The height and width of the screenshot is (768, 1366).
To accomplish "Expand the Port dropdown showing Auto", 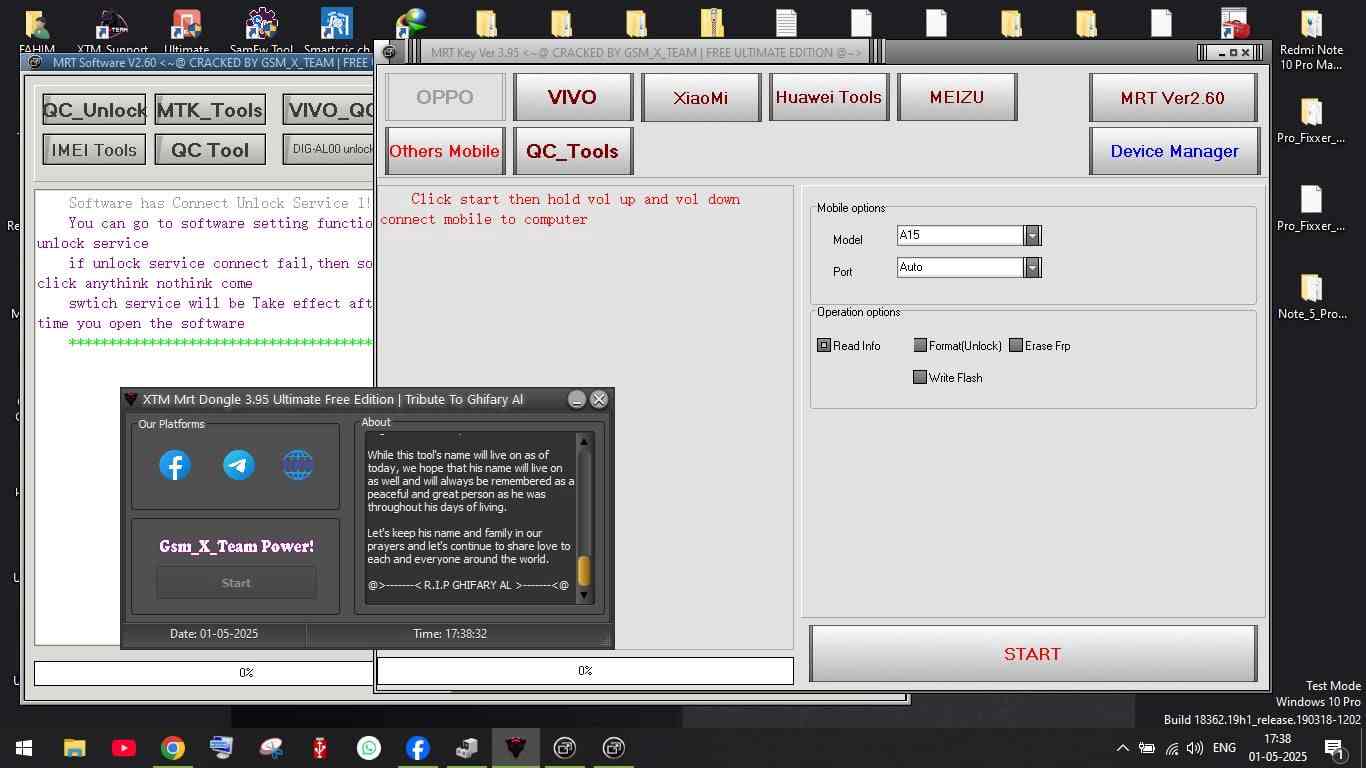I will [x=1032, y=267].
